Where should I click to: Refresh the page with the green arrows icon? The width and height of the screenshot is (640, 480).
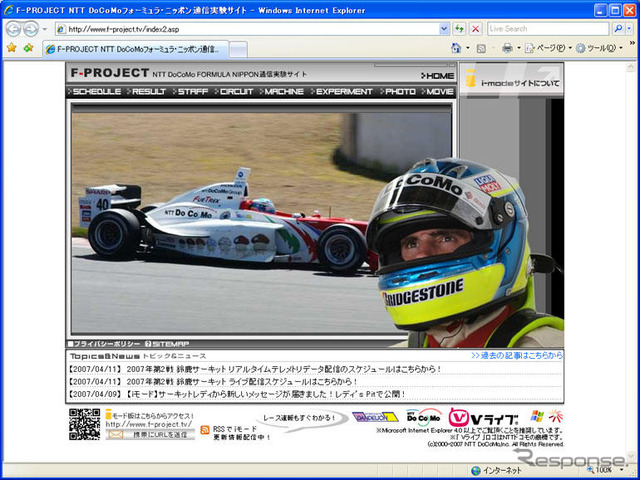459,29
